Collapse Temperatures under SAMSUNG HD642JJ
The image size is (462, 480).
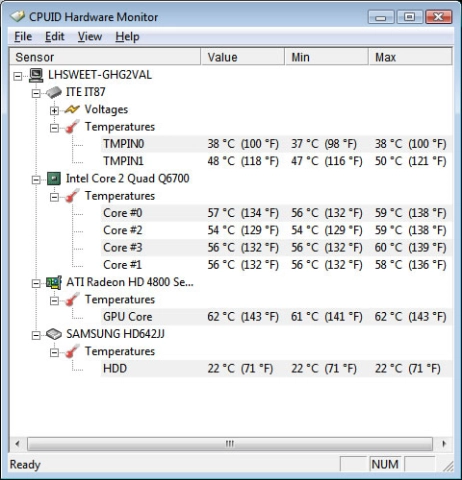54,352
